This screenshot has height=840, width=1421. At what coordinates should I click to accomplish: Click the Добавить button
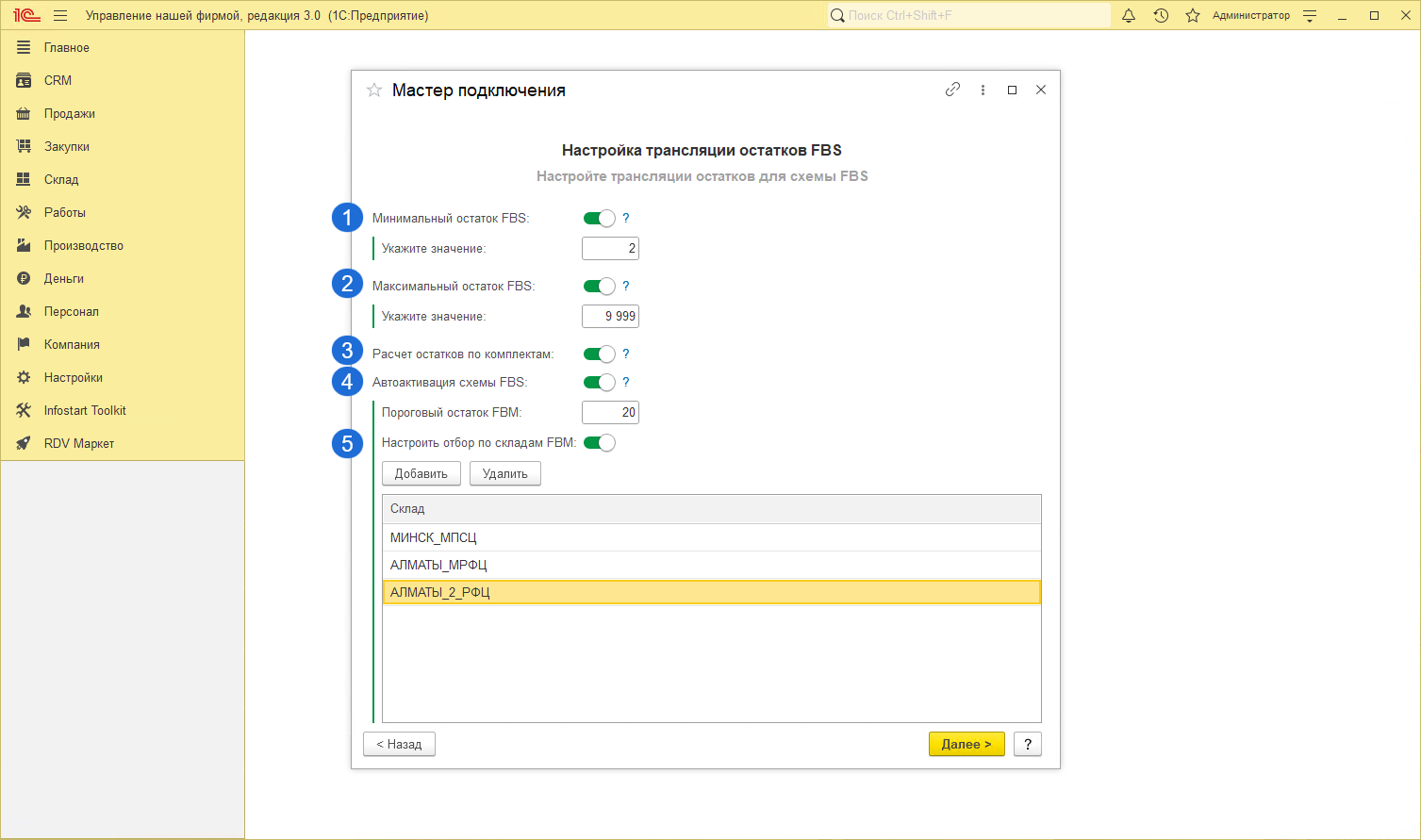pos(421,473)
